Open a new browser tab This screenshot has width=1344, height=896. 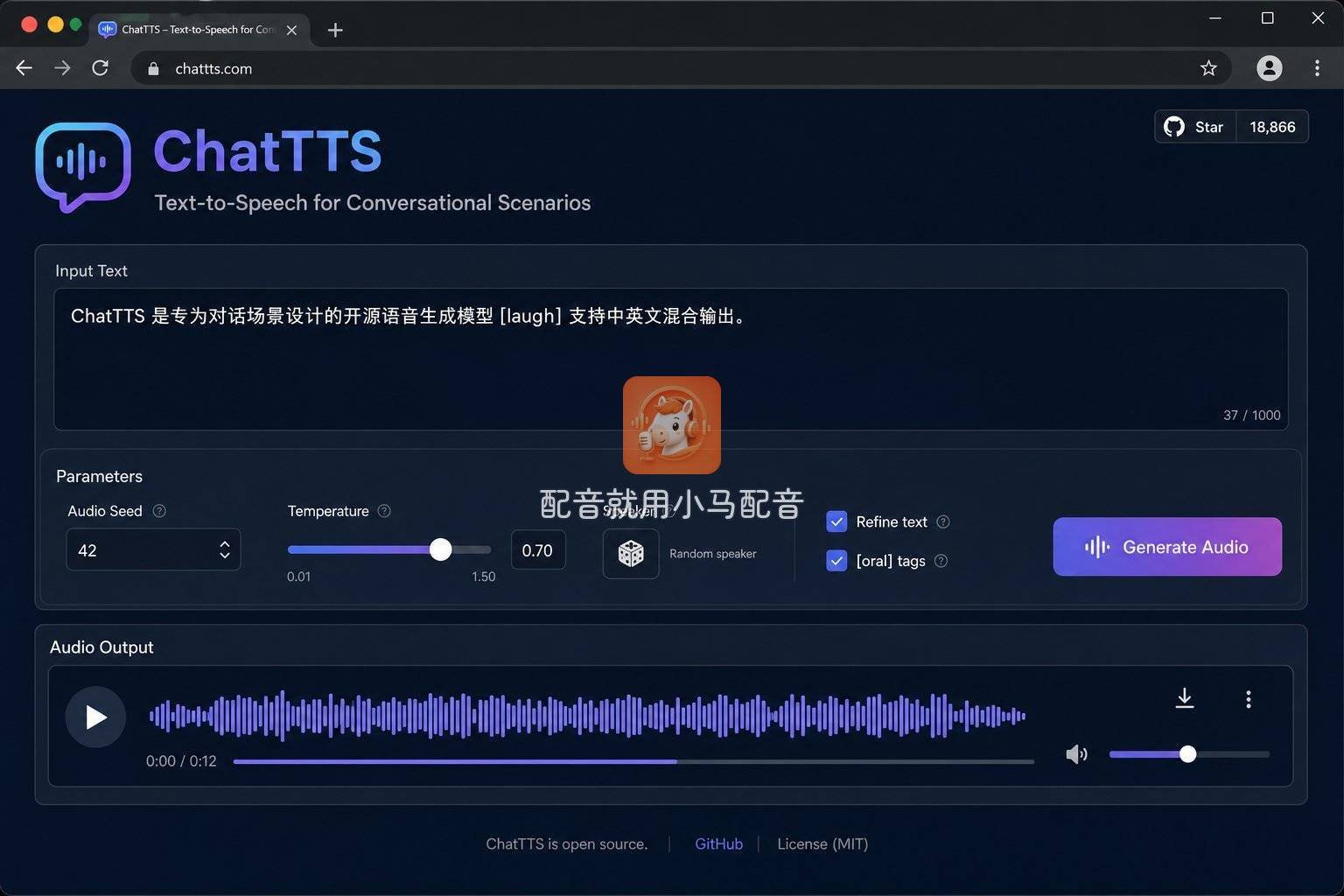click(335, 30)
